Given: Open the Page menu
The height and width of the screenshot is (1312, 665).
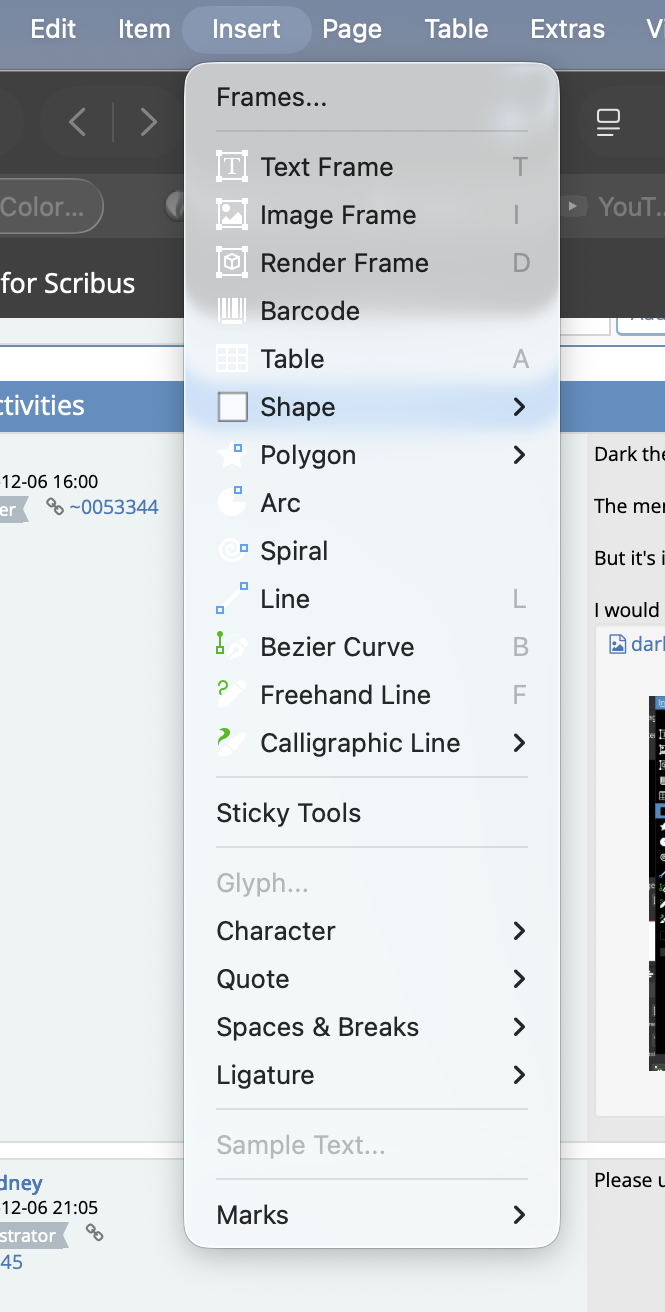Looking at the screenshot, I should (x=352, y=29).
